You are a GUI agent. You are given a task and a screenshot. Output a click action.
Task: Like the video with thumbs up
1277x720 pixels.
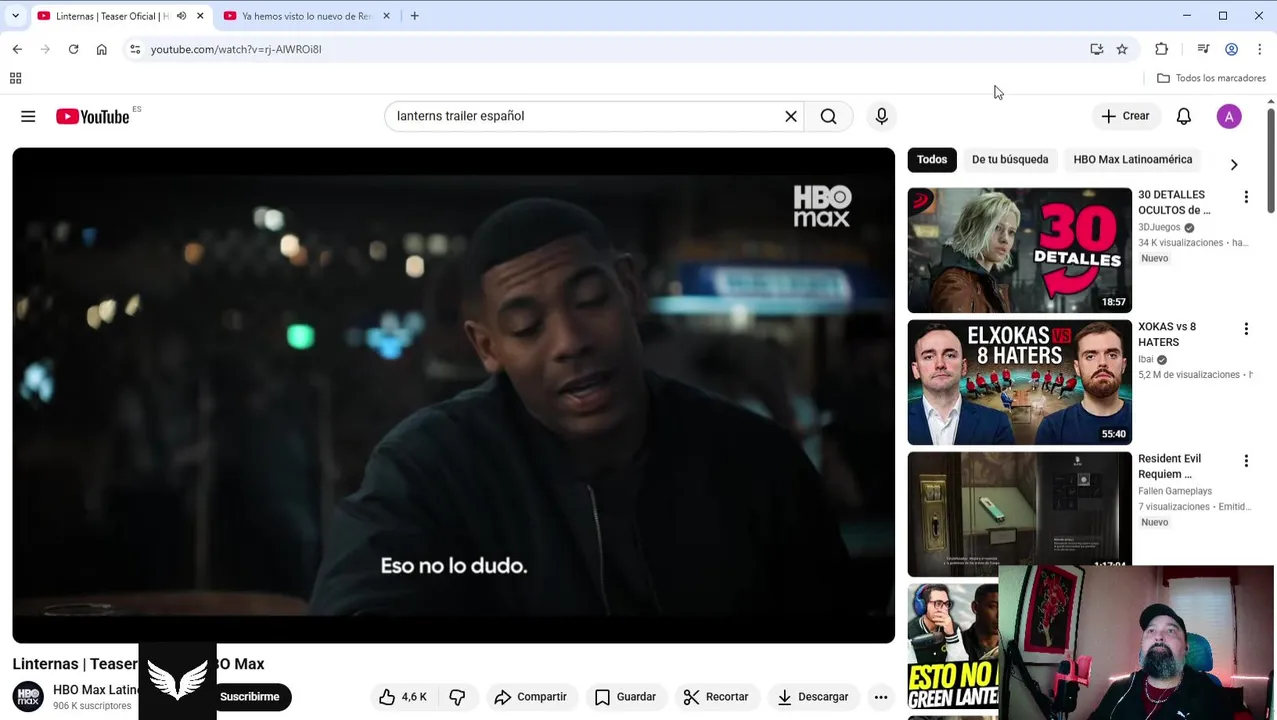point(402,697)
